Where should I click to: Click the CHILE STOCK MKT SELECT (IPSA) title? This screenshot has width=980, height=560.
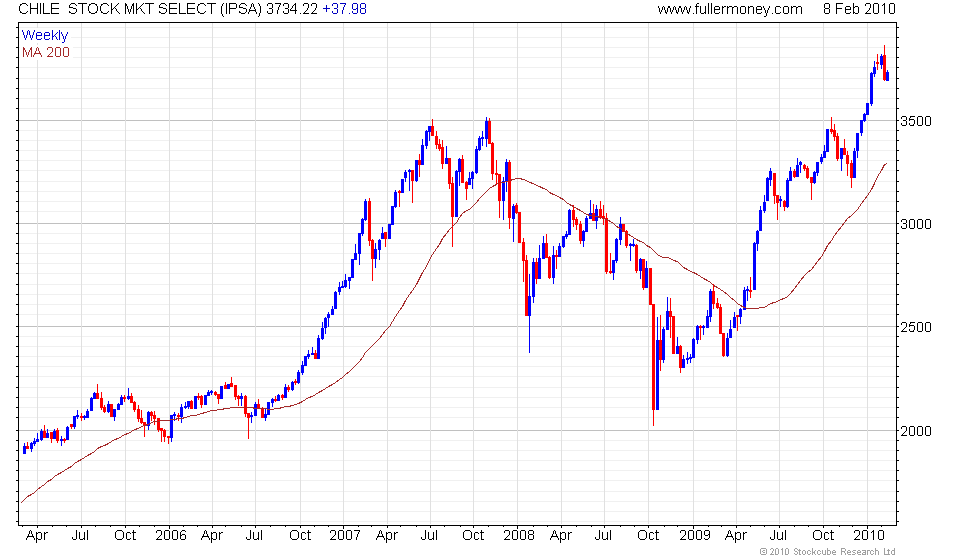pos(141,9)
